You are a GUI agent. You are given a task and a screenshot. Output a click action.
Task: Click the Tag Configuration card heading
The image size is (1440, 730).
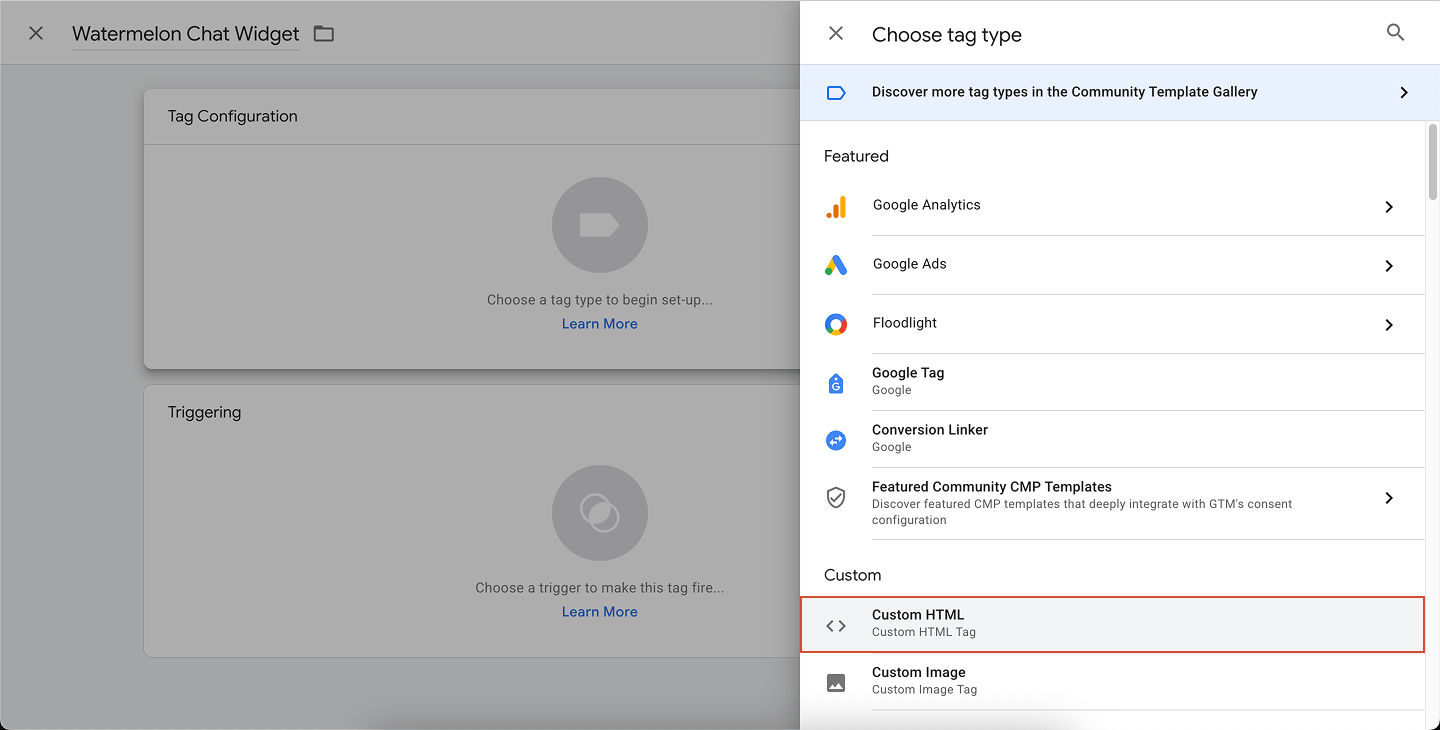[233, 116]
